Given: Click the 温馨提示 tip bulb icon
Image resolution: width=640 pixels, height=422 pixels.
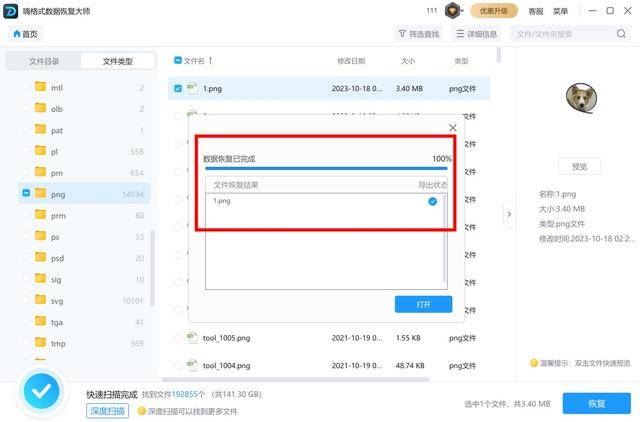Looking at the screenshot, I should 533,363.
